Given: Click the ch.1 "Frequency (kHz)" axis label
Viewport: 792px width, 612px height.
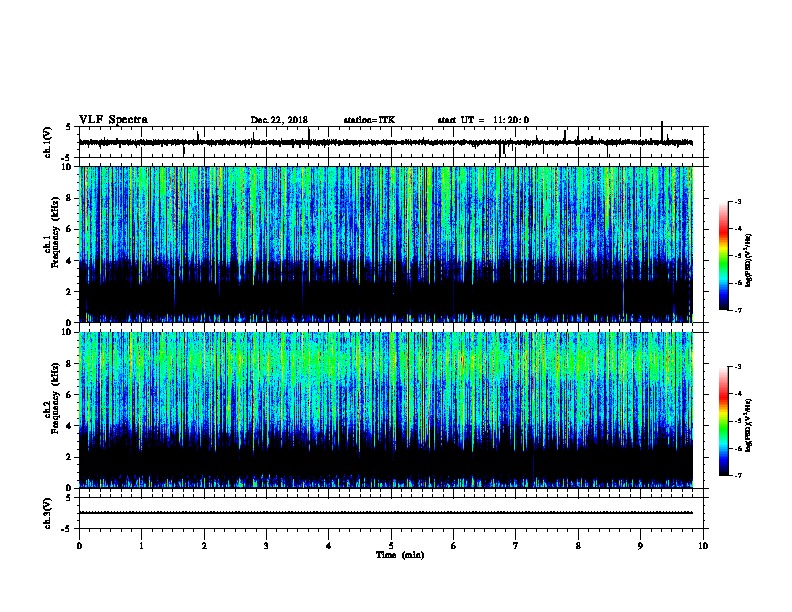Looking at the screenshot, I should pos(55,232).
